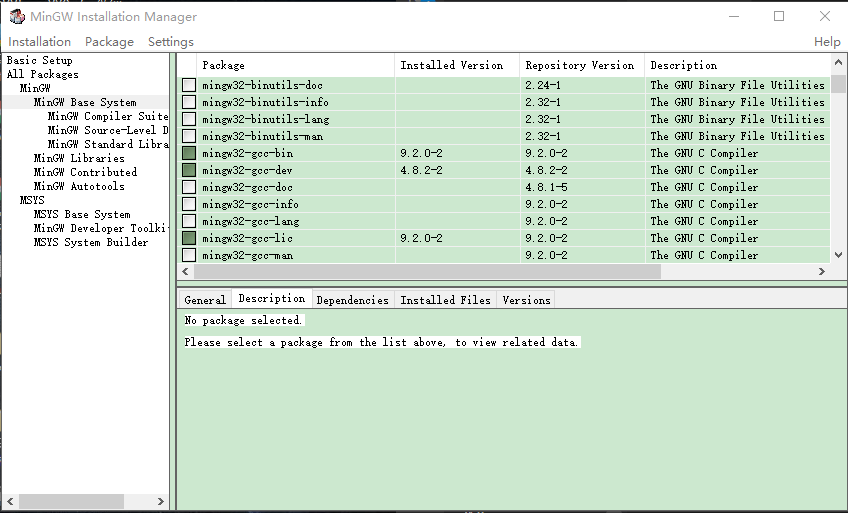This screenshot has height=513, width=848.
Task: Select the mingw32-gcc-man package name
Action: [x=248, y=255]
